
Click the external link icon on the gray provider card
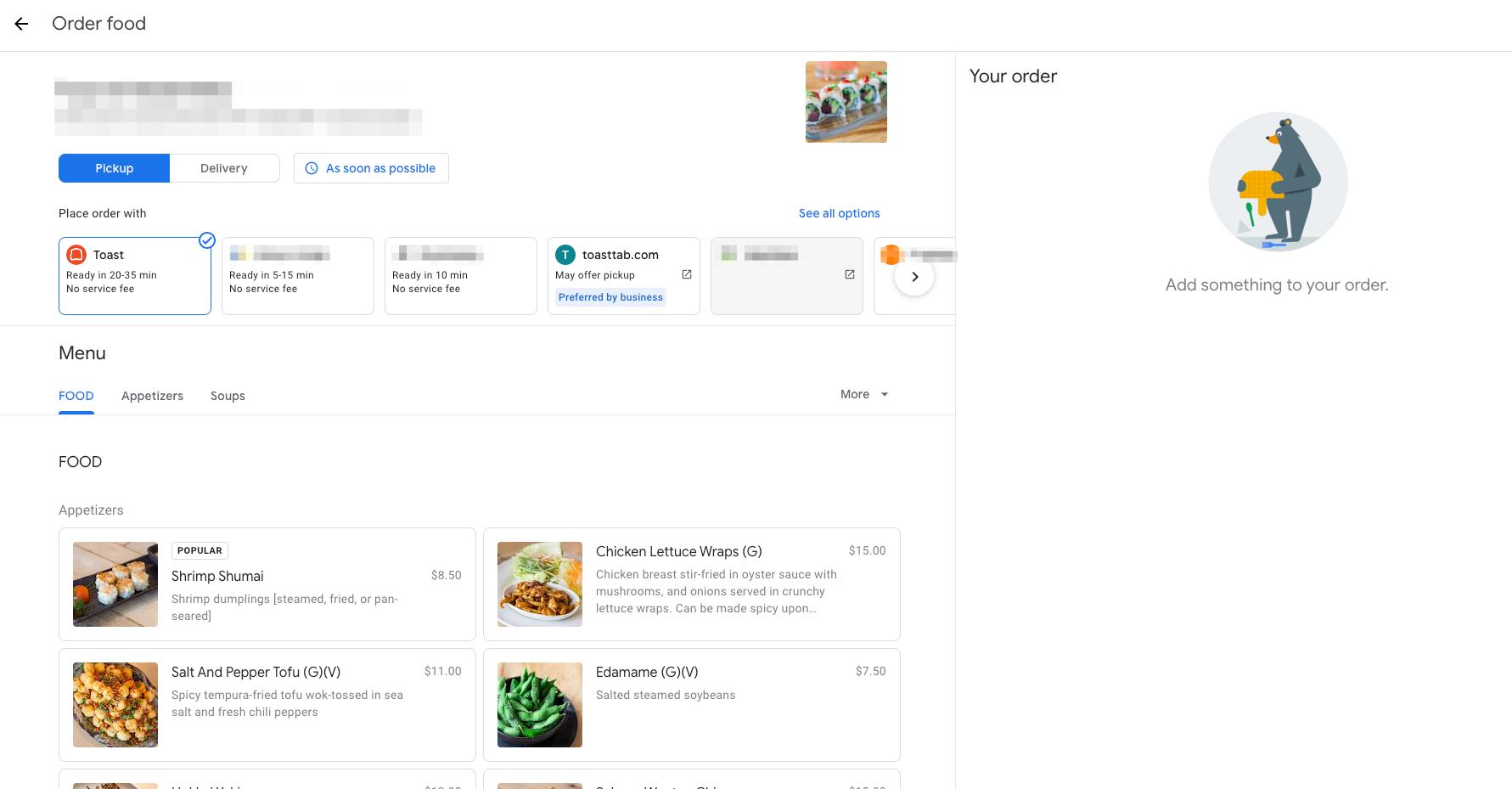tap(849, 274)
